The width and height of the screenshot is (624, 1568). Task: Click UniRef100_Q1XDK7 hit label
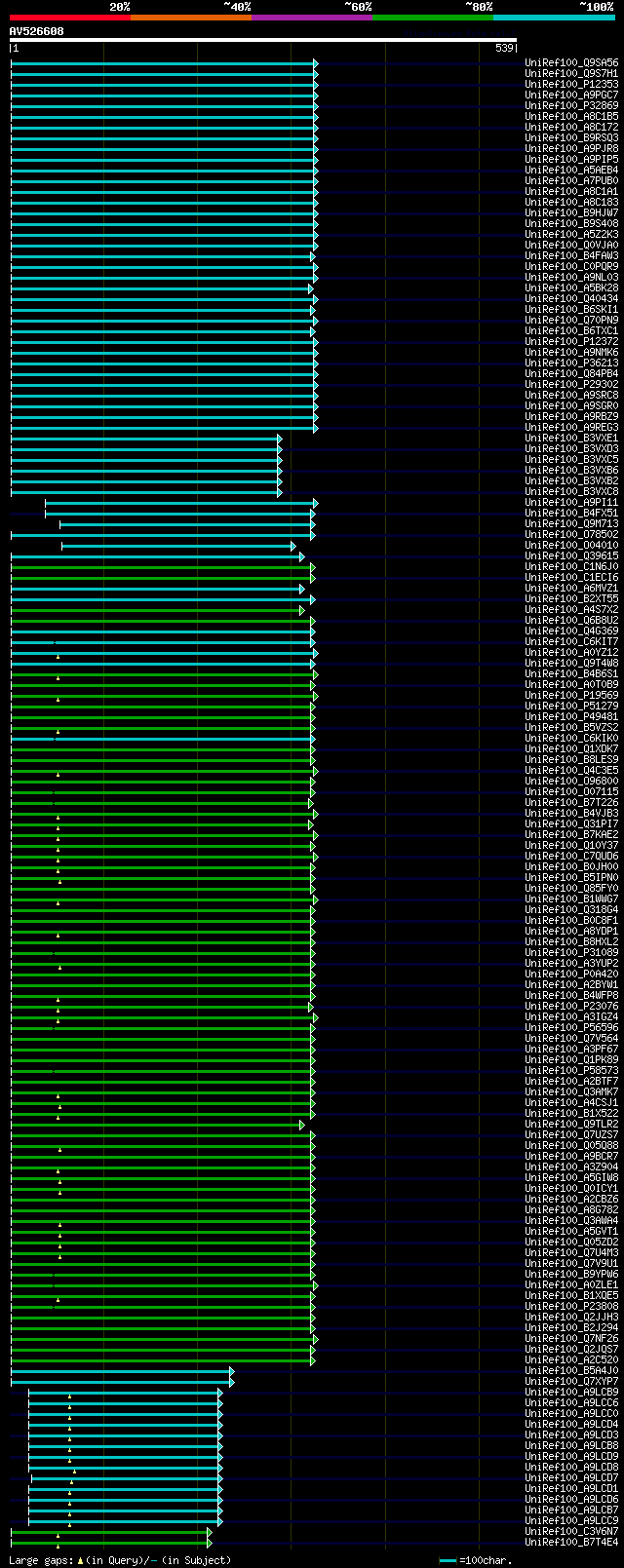(x=571, y=749)
